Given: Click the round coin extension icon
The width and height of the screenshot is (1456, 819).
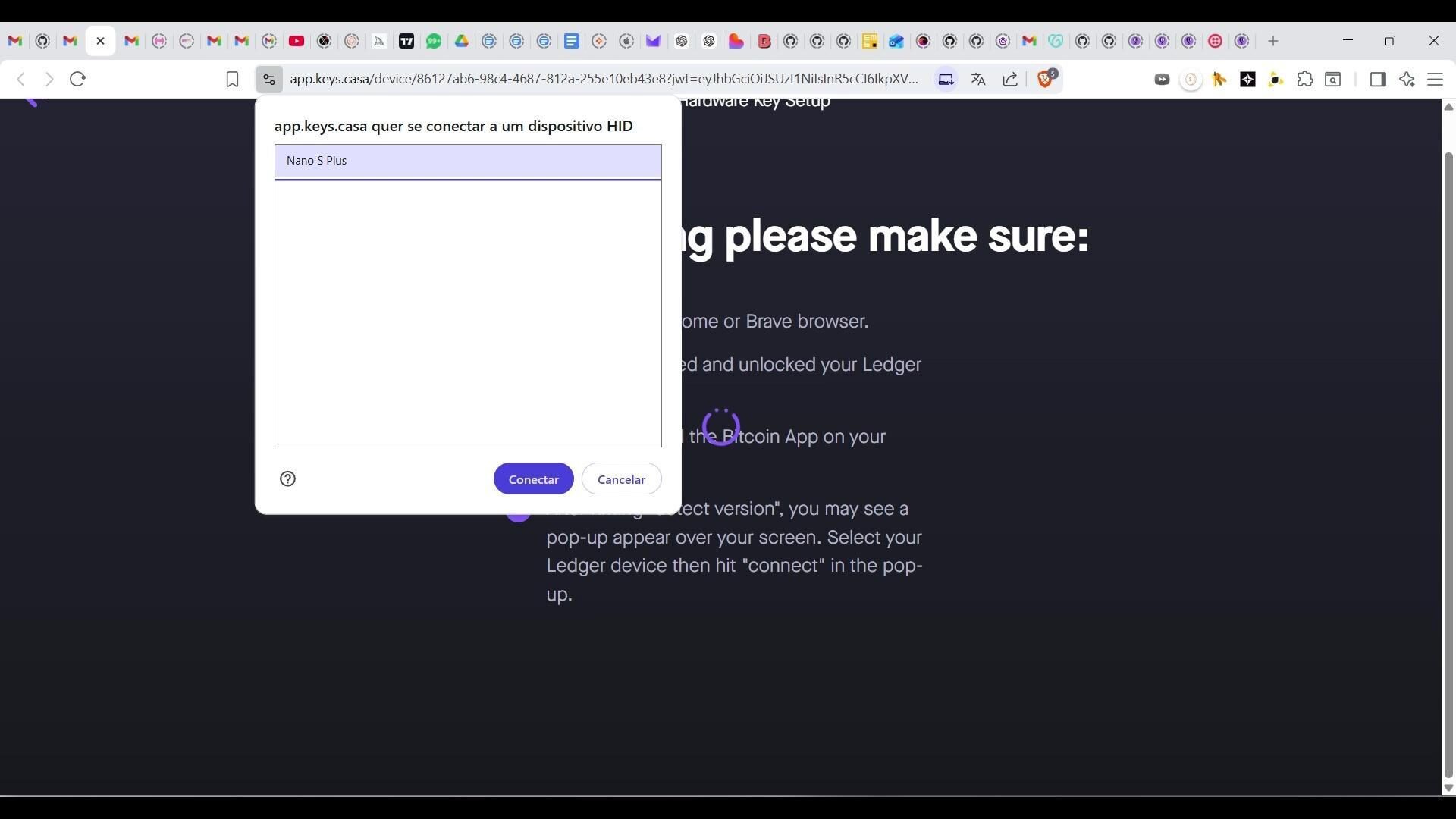Looking at the screenshot, I should (1191, 79).
